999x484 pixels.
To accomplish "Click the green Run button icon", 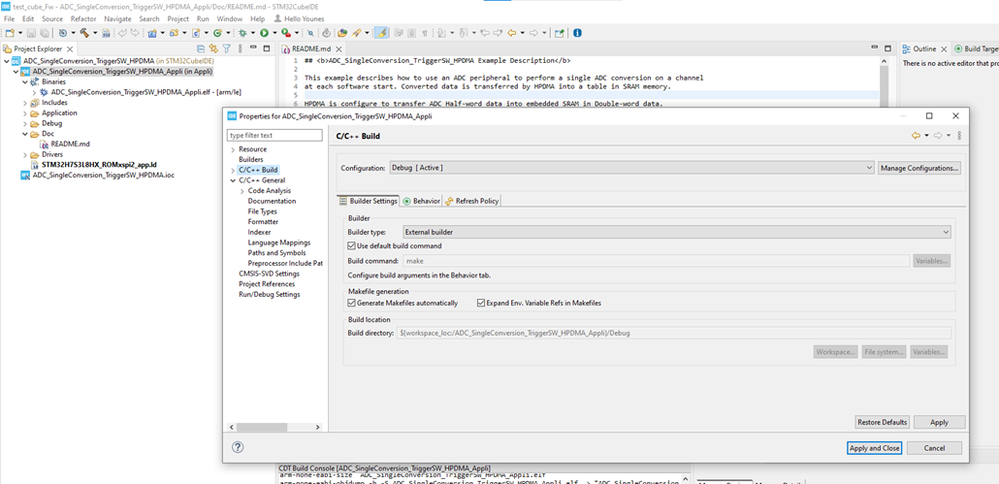I will (264, 33).
